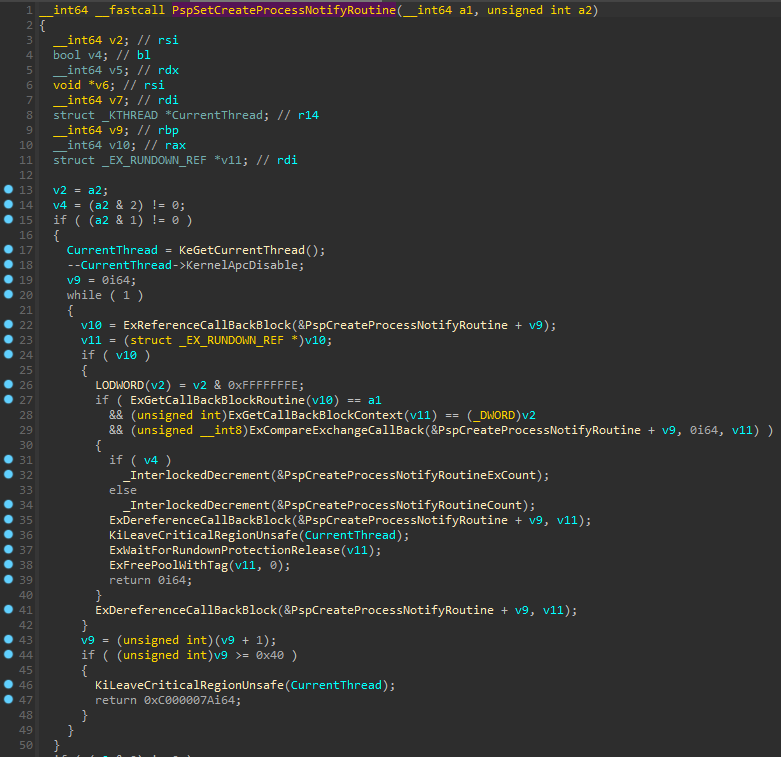Click LODWORD macro on line 26
The image size is (781, 757).
(x=120, y=385)
